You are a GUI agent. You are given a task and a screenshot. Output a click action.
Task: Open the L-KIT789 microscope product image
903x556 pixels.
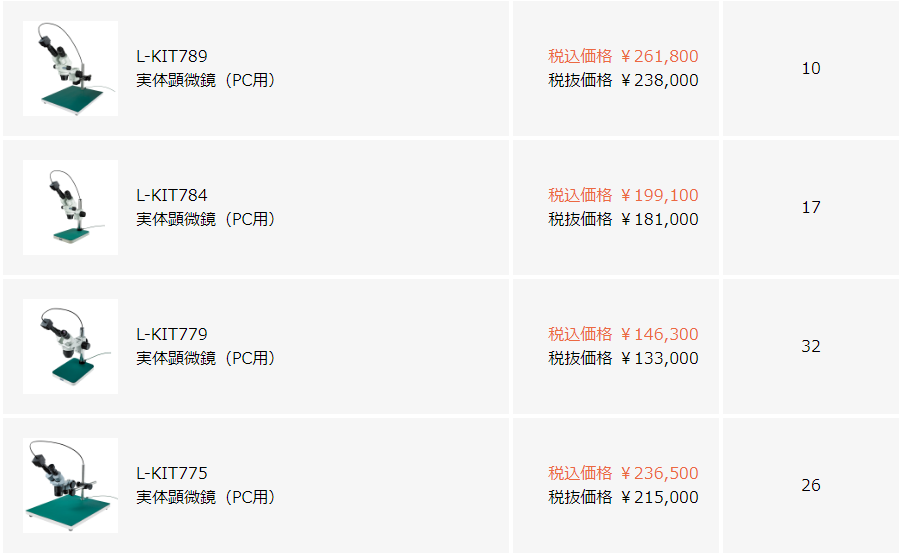(70, 69)
